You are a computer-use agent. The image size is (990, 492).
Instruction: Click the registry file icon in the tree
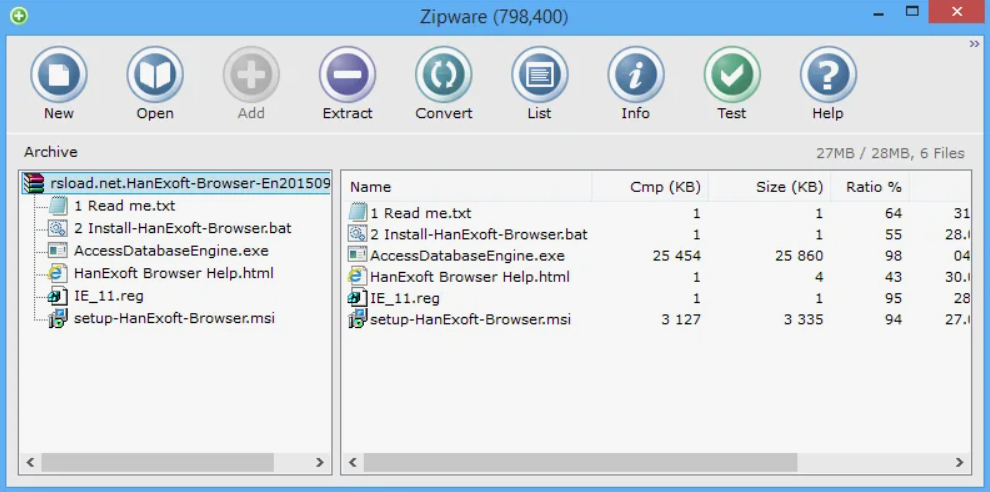pyautogui.click(x=58, y=296)
